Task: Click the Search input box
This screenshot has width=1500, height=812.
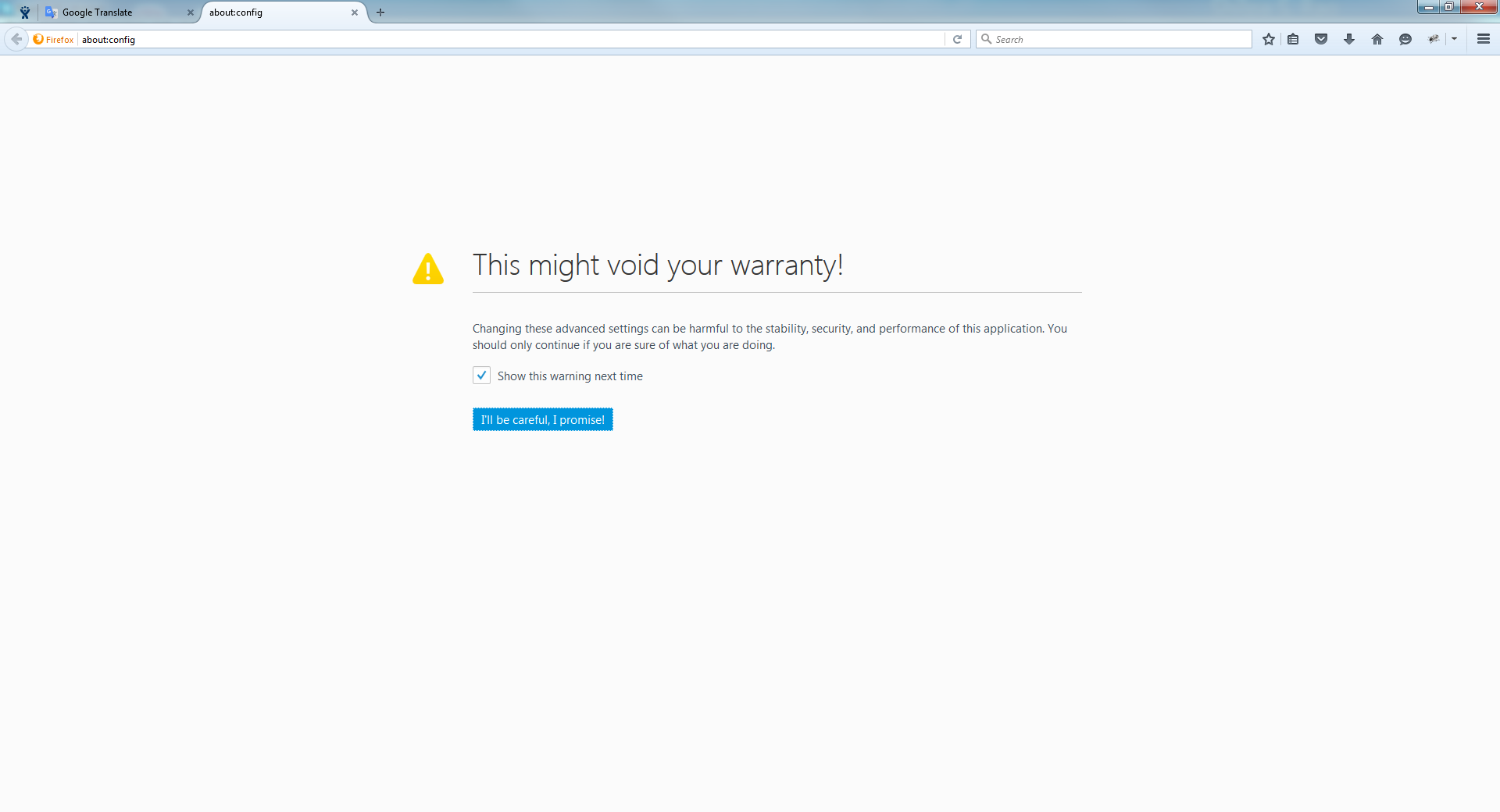Action: [x=1117, y=39]
